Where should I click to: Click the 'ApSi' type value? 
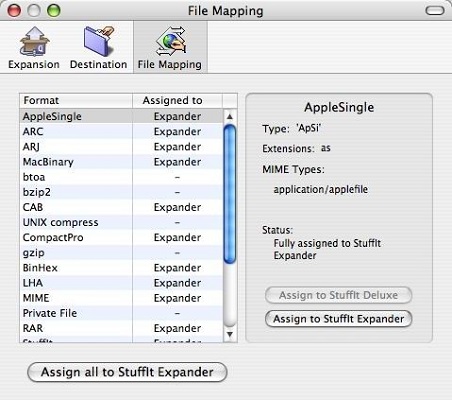308,128
